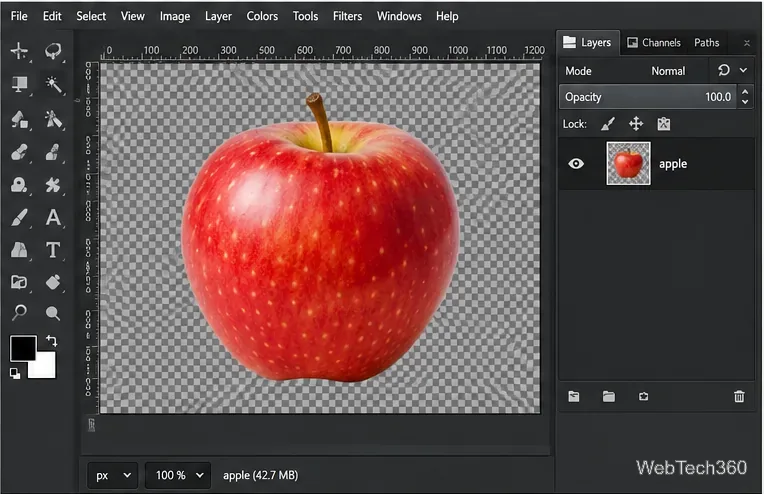The image size is (764, 494).
Task: Click the third icon in layers bottom bar
Action: [644, 397]
